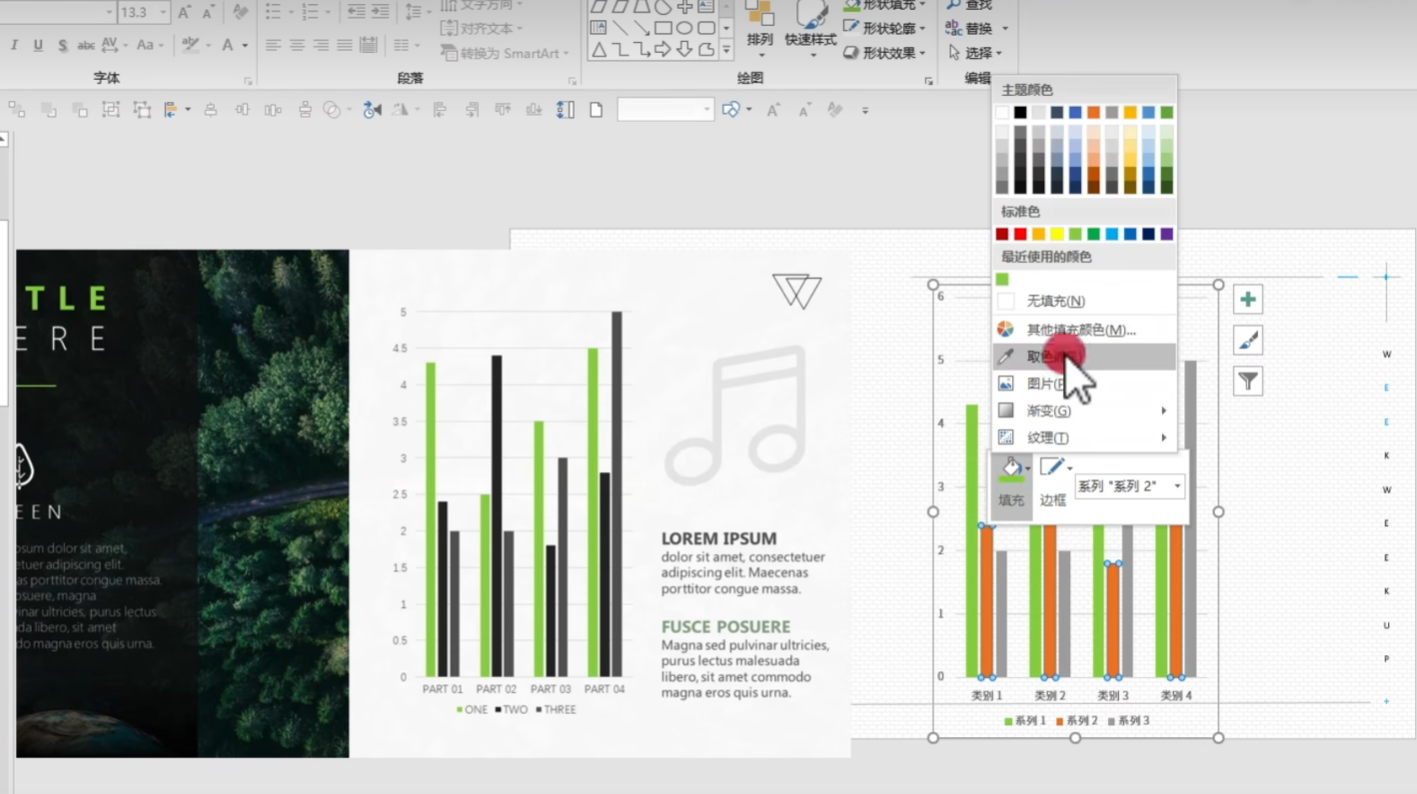
Task: Center text in paragraph group
Action: pyautogui.click(x=297, y=45)
